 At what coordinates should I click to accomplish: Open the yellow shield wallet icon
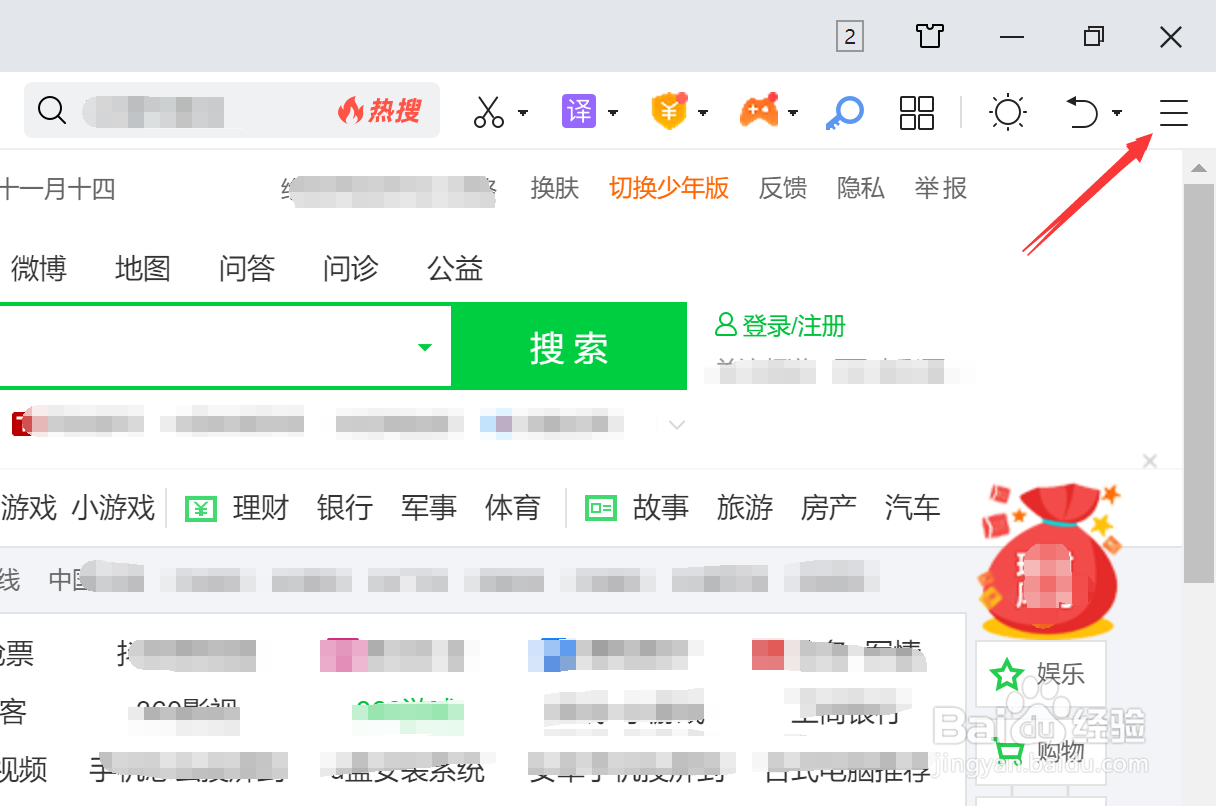tap(668, 112)
